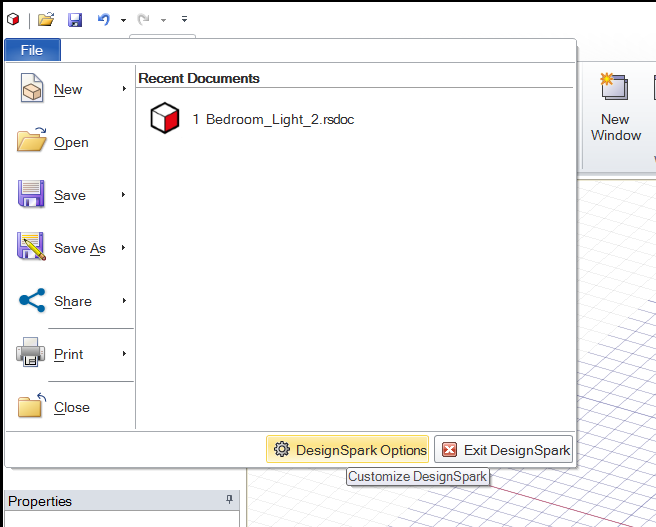
Task: Click the DesignSpark Options button
Action: (x=348, y=450)
